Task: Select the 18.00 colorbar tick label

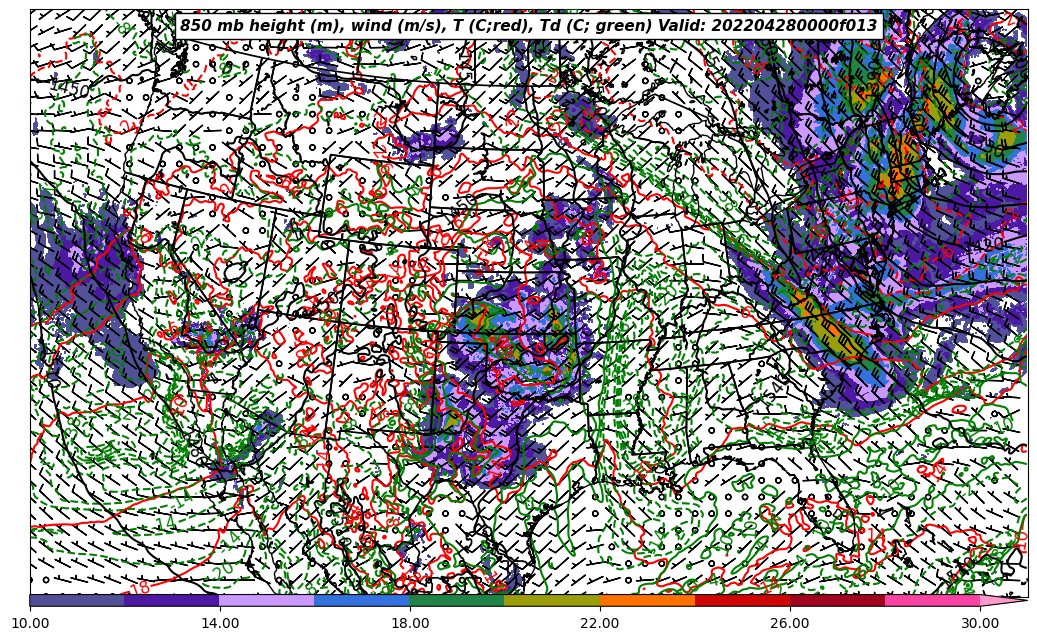Action: point(410,623)
